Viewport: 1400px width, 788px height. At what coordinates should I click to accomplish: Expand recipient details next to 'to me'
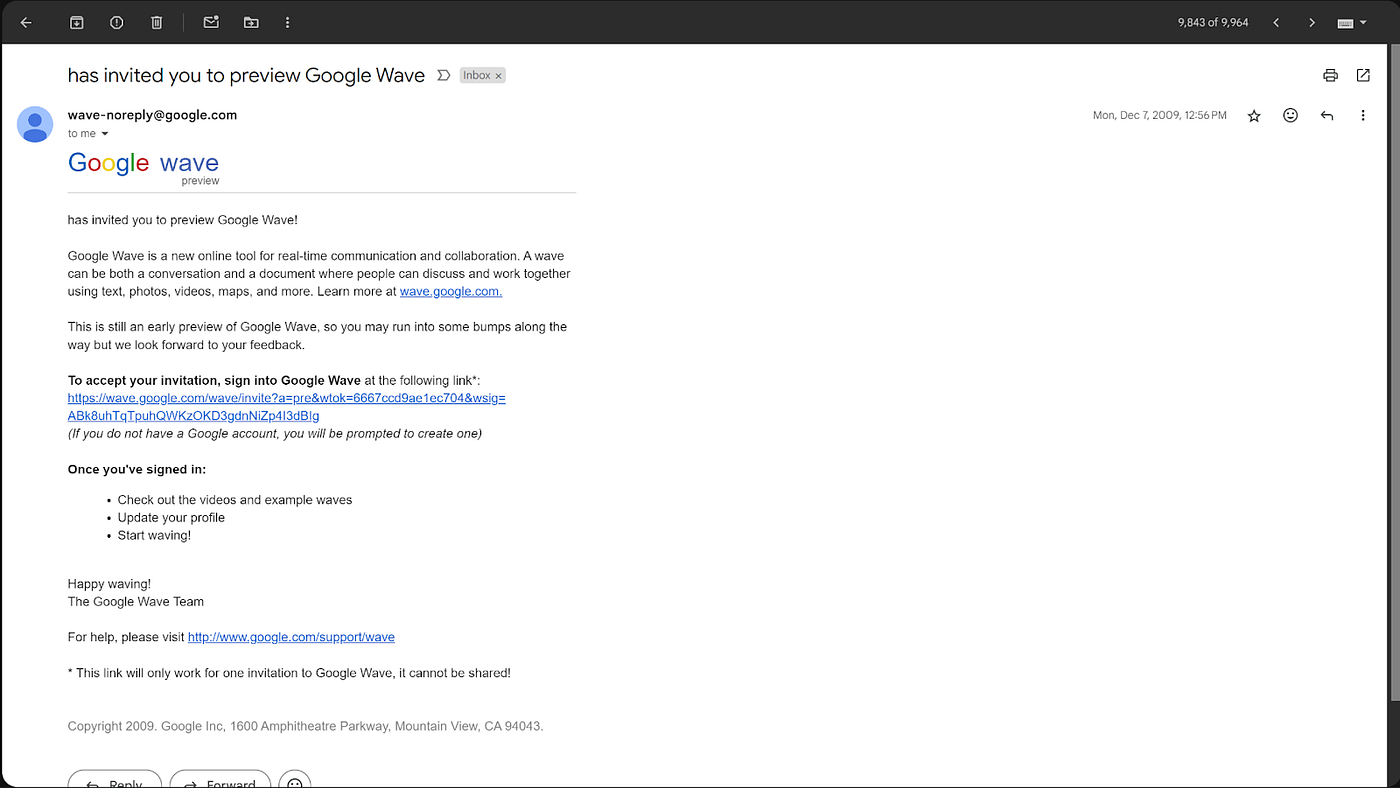point(105,134)
